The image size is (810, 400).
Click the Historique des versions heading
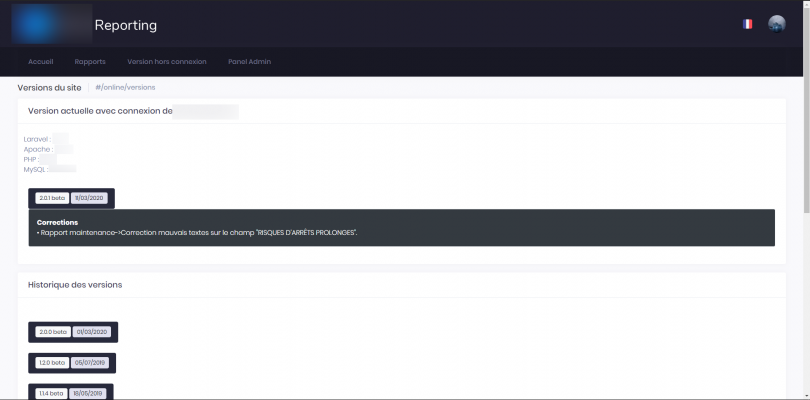[75, 285]
